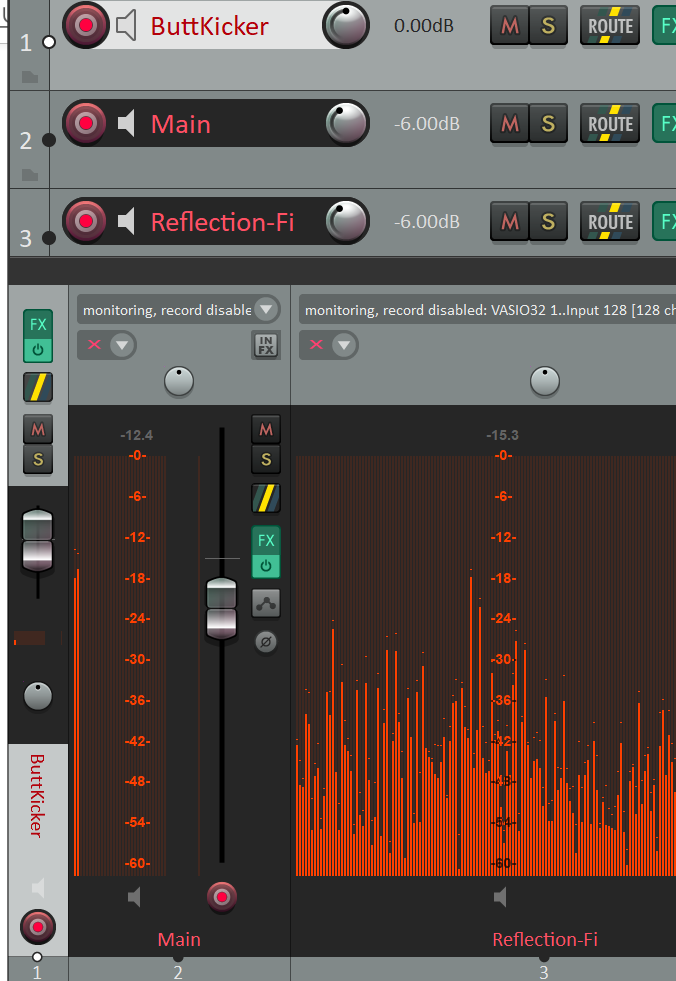Click red X on Main mixer strip
Screen dimensions: 676x981
[x=94, y=345]
